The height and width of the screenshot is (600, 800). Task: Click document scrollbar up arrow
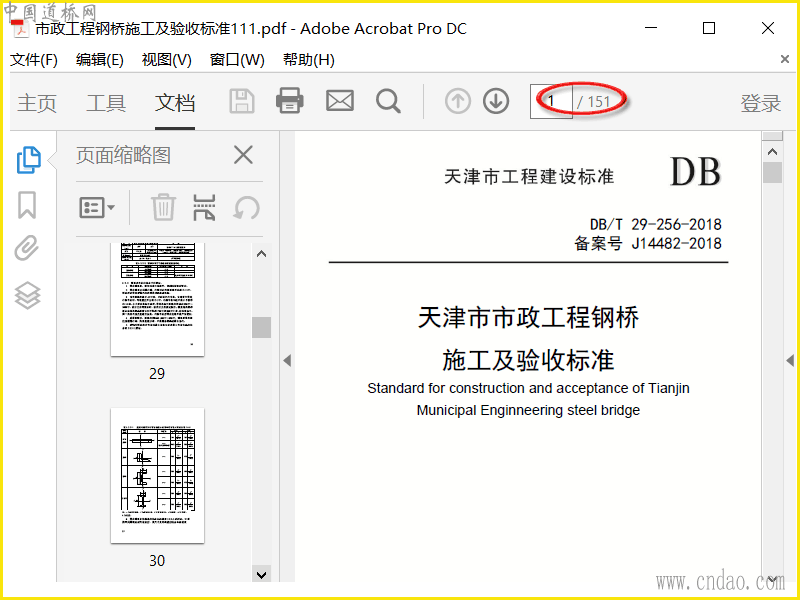point(772,152)
